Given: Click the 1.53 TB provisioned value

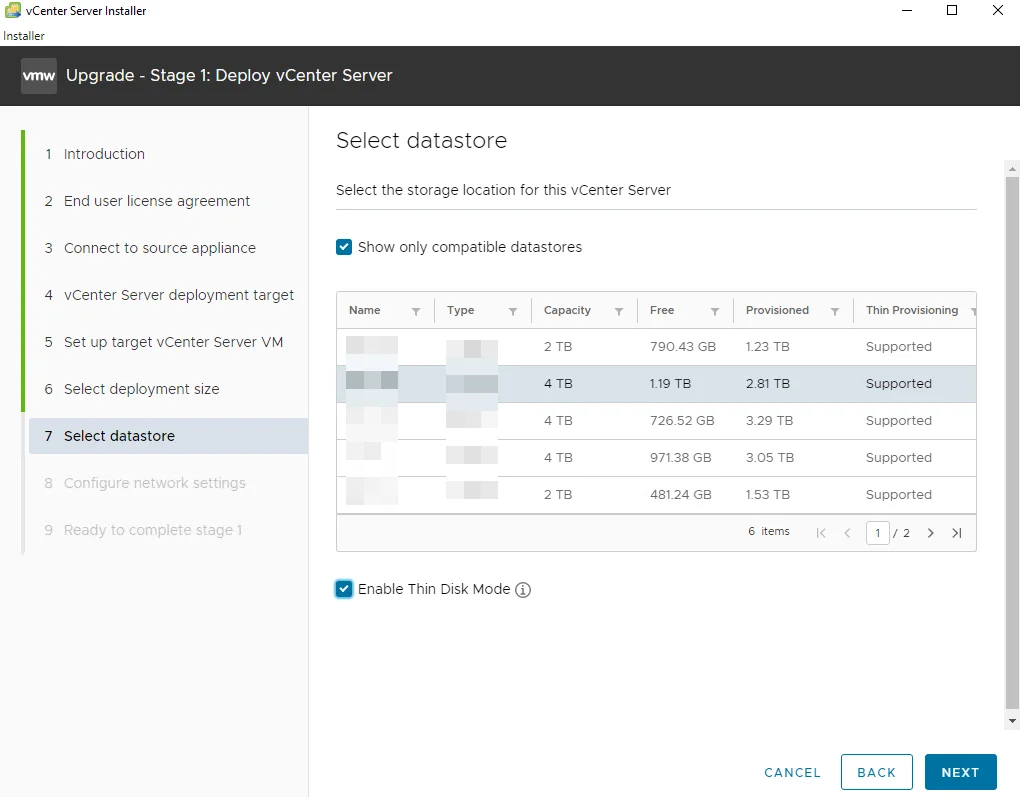Looking at the screenshot, I should point(768,495).
